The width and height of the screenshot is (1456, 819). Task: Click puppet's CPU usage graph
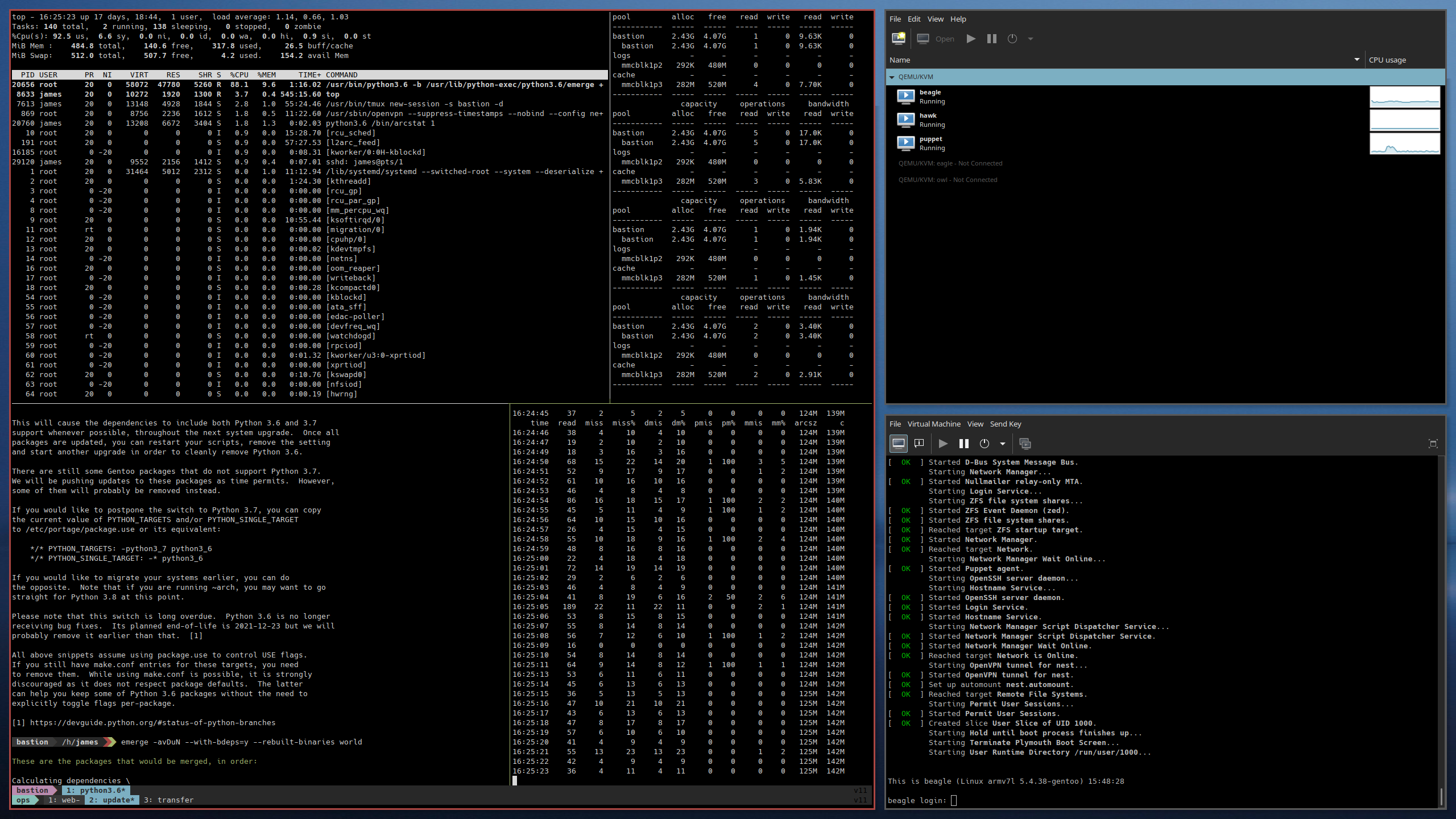[x=1404, y=143]
